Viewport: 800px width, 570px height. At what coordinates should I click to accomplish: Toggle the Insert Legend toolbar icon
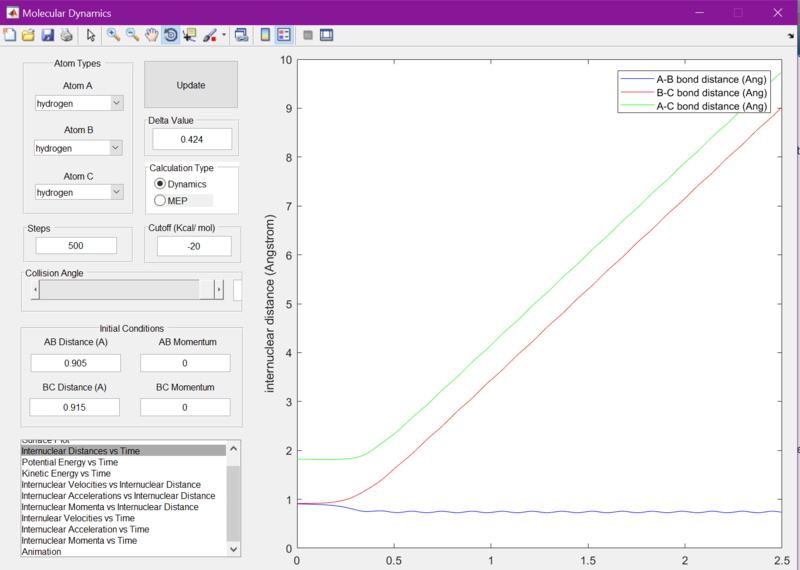[284, 35]
